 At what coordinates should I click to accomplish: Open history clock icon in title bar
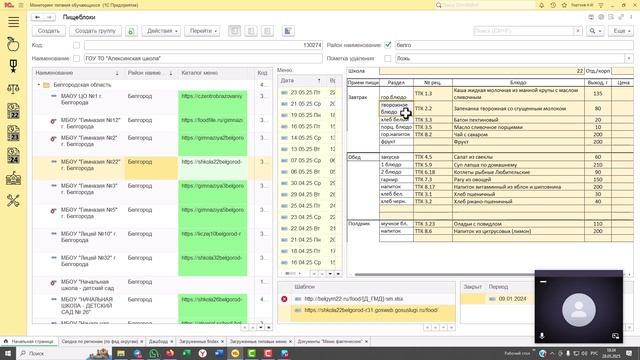point(553,5)
